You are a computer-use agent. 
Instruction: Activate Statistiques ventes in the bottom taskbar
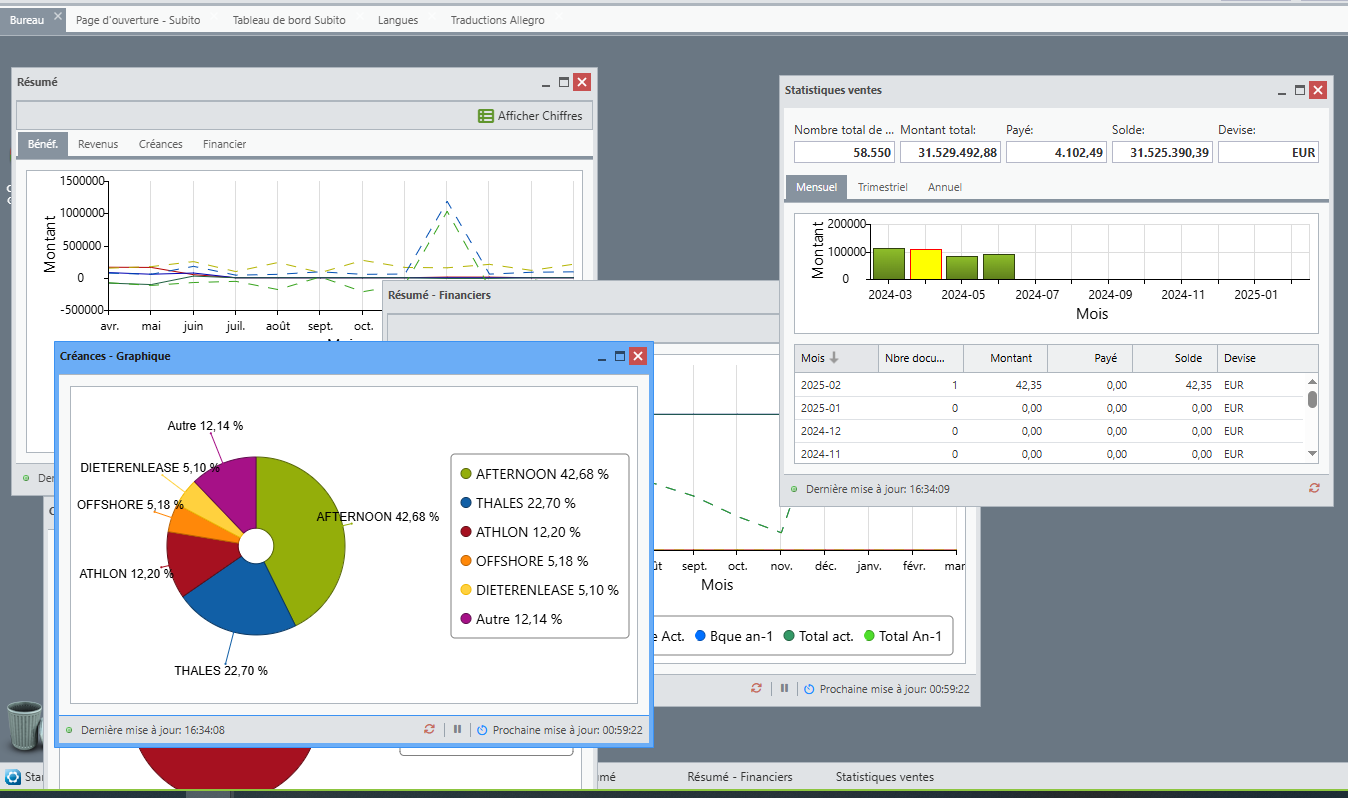point(885,777)
